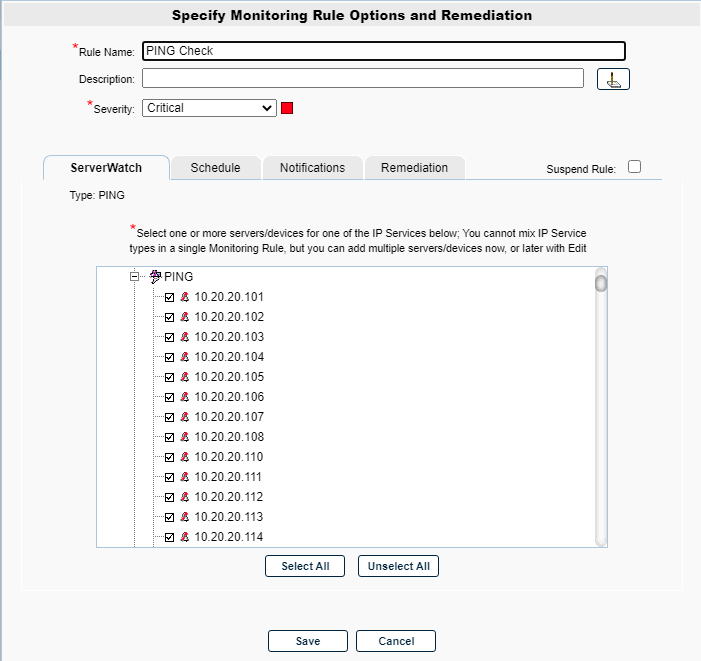Cancel the monitoring rule dialog
The image size is (701, 661).
tap(396, 641)
